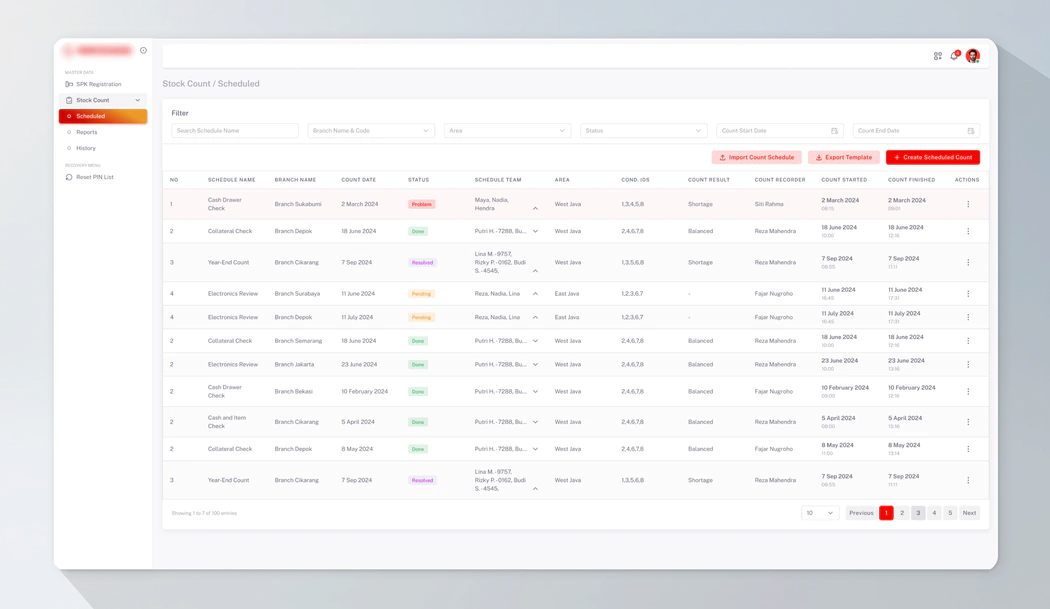Open the Area filter dropdown
Viewport: 1050px width, 609px height.
click(x=507, y=131)
